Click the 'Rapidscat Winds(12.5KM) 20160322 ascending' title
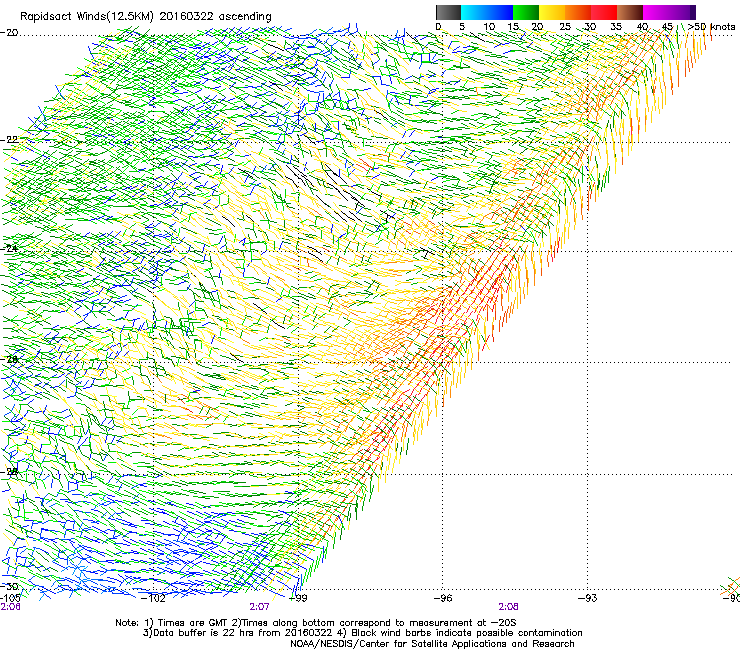The image size is (740, 650). pos(146,17)
